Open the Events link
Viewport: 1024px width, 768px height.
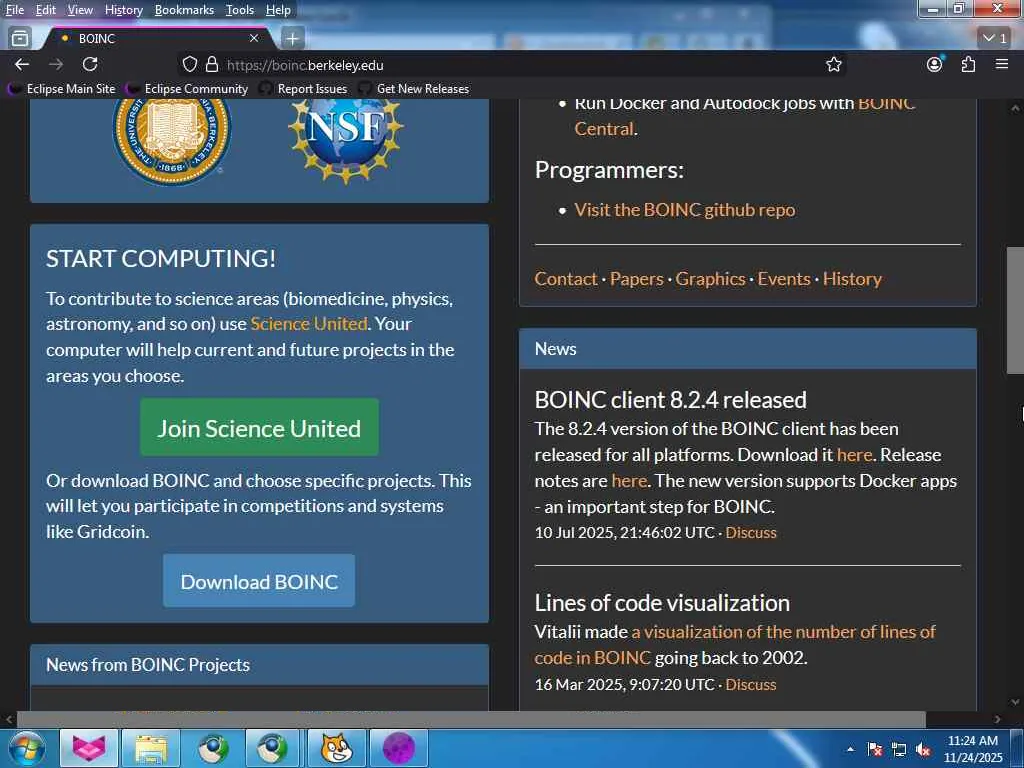coord(784,279)
